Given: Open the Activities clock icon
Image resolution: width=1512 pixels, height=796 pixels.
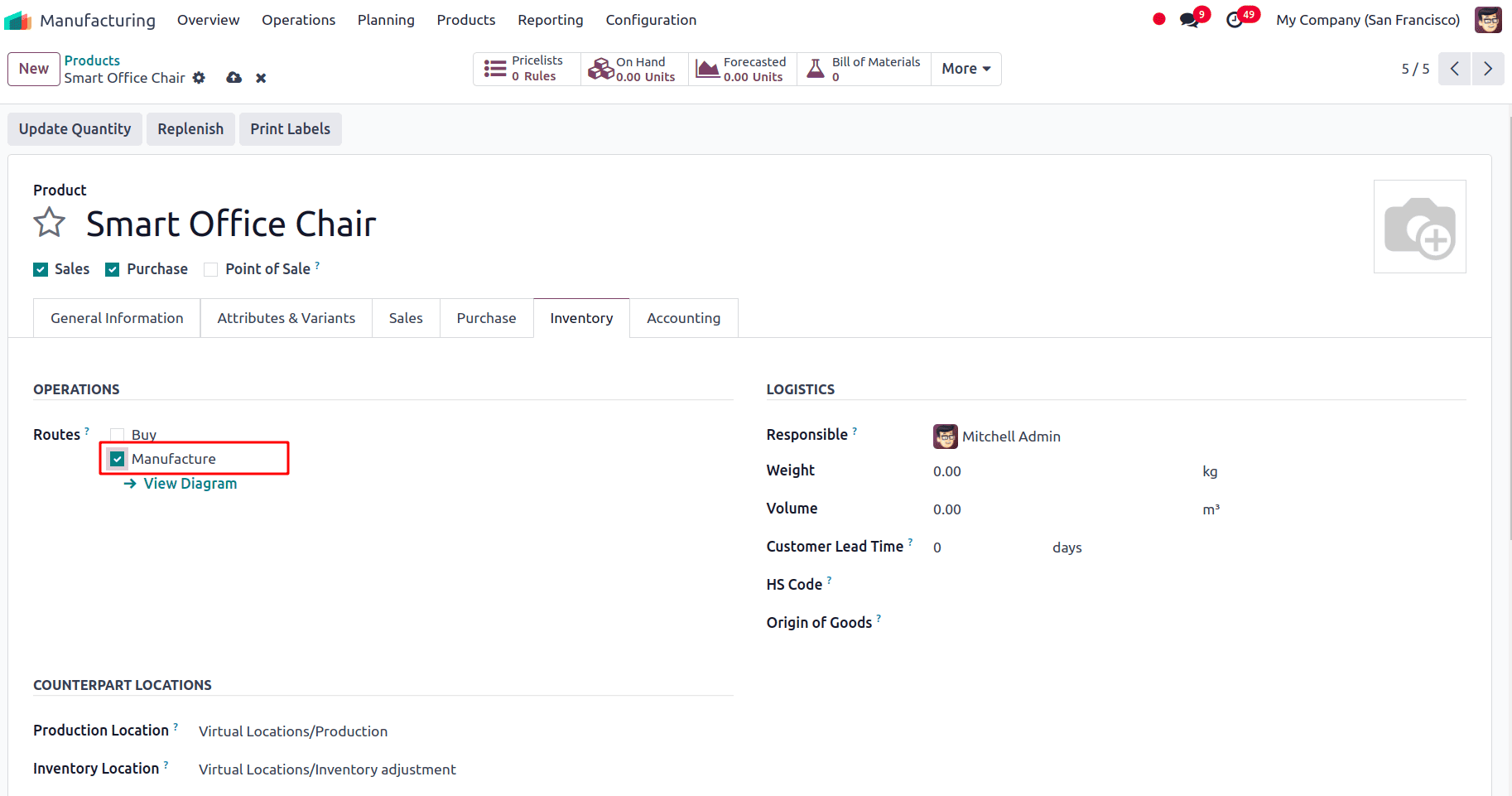Looking at the screenshot, I should pyautogui.click(x=1235, y=19).
